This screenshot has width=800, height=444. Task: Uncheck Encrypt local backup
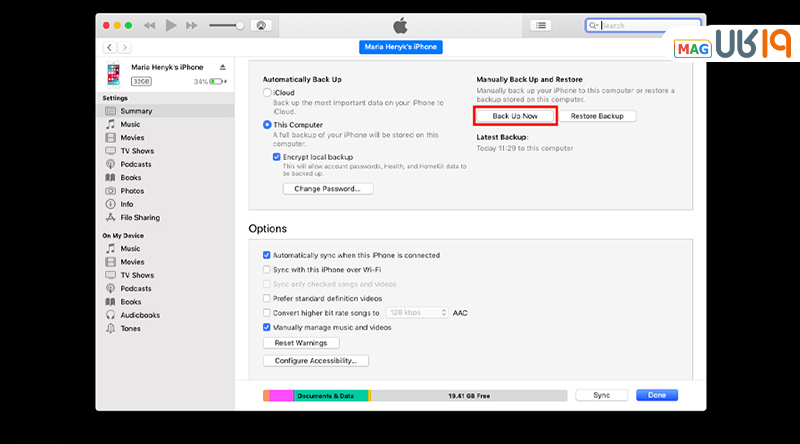pyautogui.click(x=277, y=157)
